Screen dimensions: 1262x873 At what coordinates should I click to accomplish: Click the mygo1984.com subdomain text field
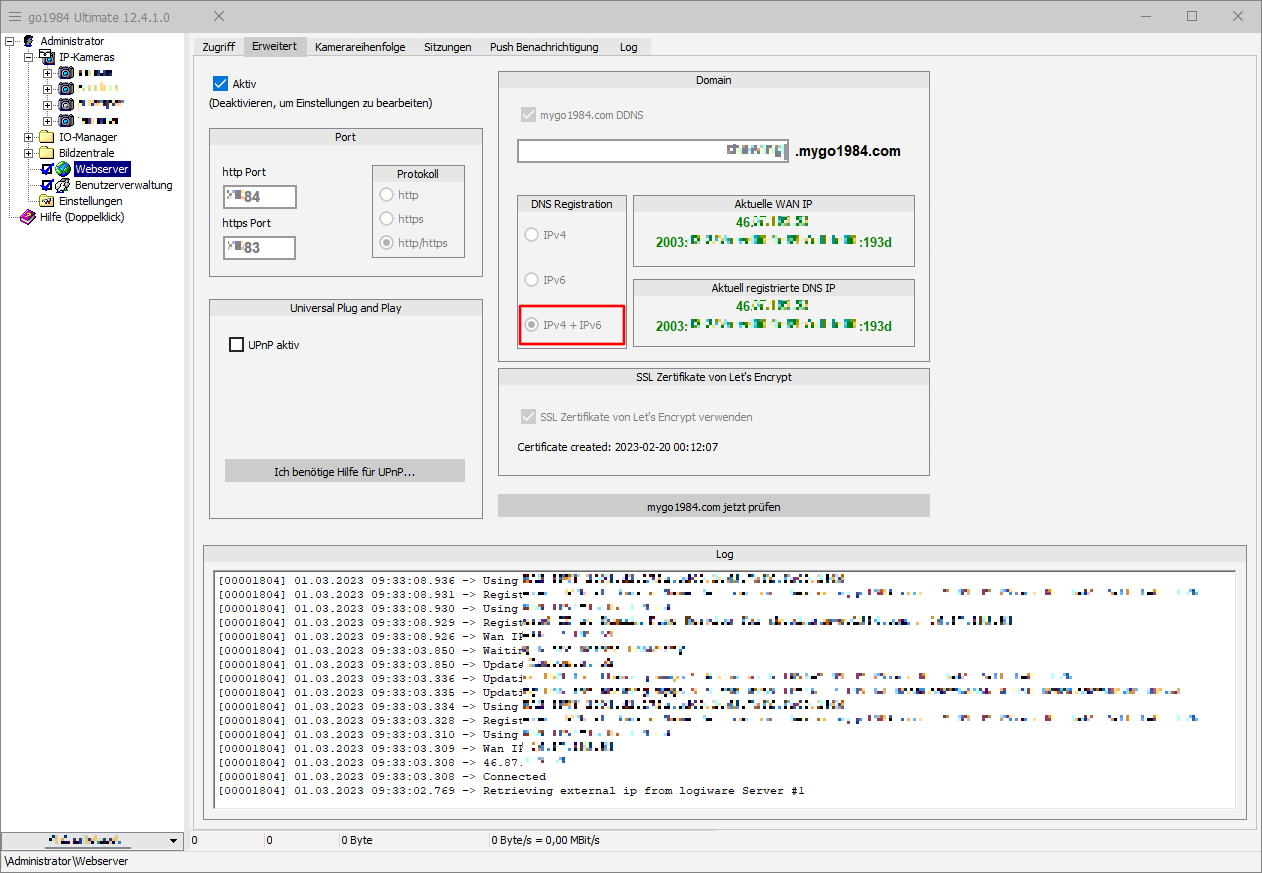click(653, 151)
